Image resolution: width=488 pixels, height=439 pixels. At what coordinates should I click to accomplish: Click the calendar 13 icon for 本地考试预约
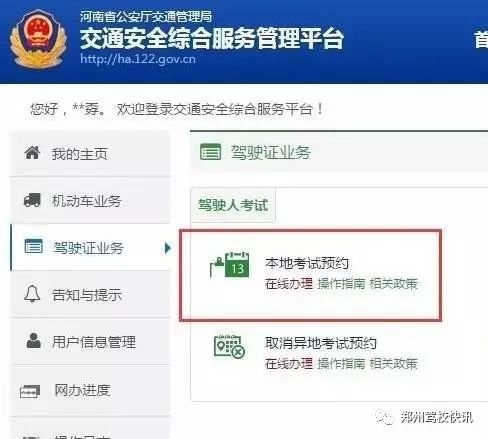click(x=230, y=265)
